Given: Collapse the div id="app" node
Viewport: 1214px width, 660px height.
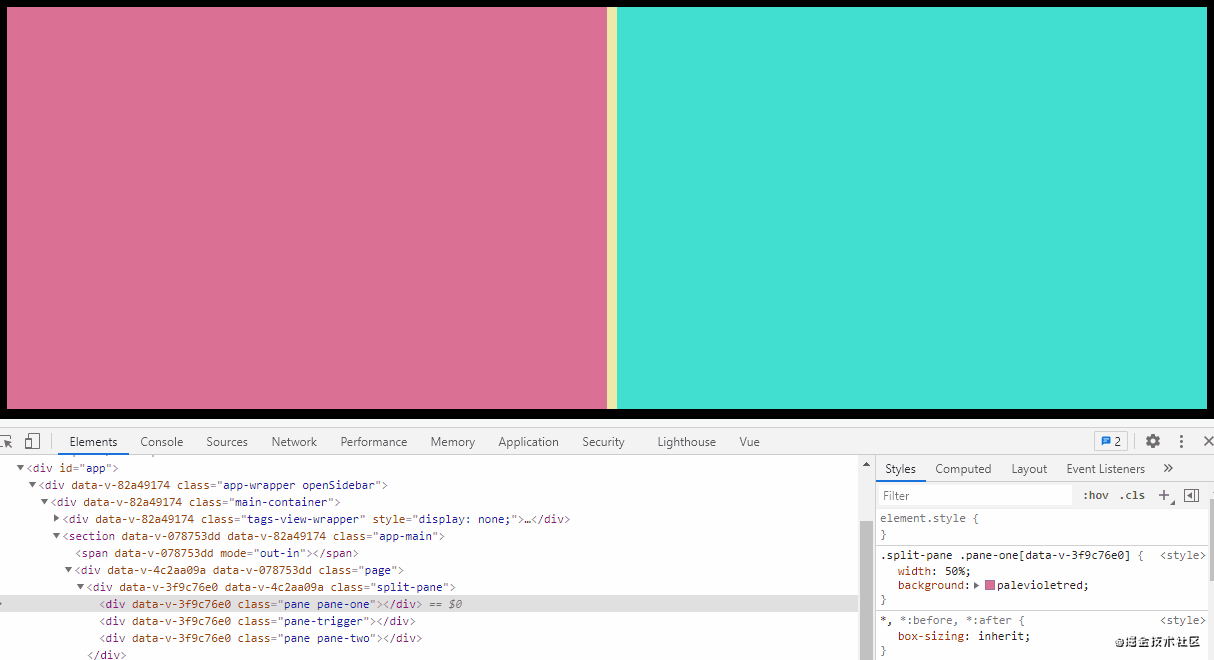Looking at the screenshot, I should (20, 468).
